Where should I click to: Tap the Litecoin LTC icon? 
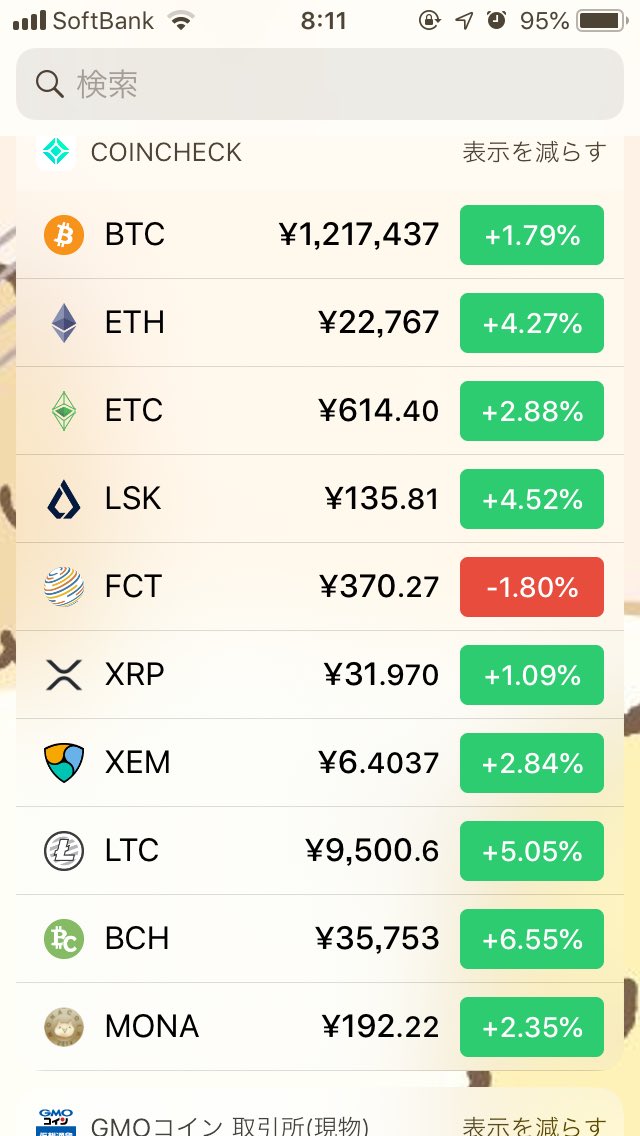64,851
